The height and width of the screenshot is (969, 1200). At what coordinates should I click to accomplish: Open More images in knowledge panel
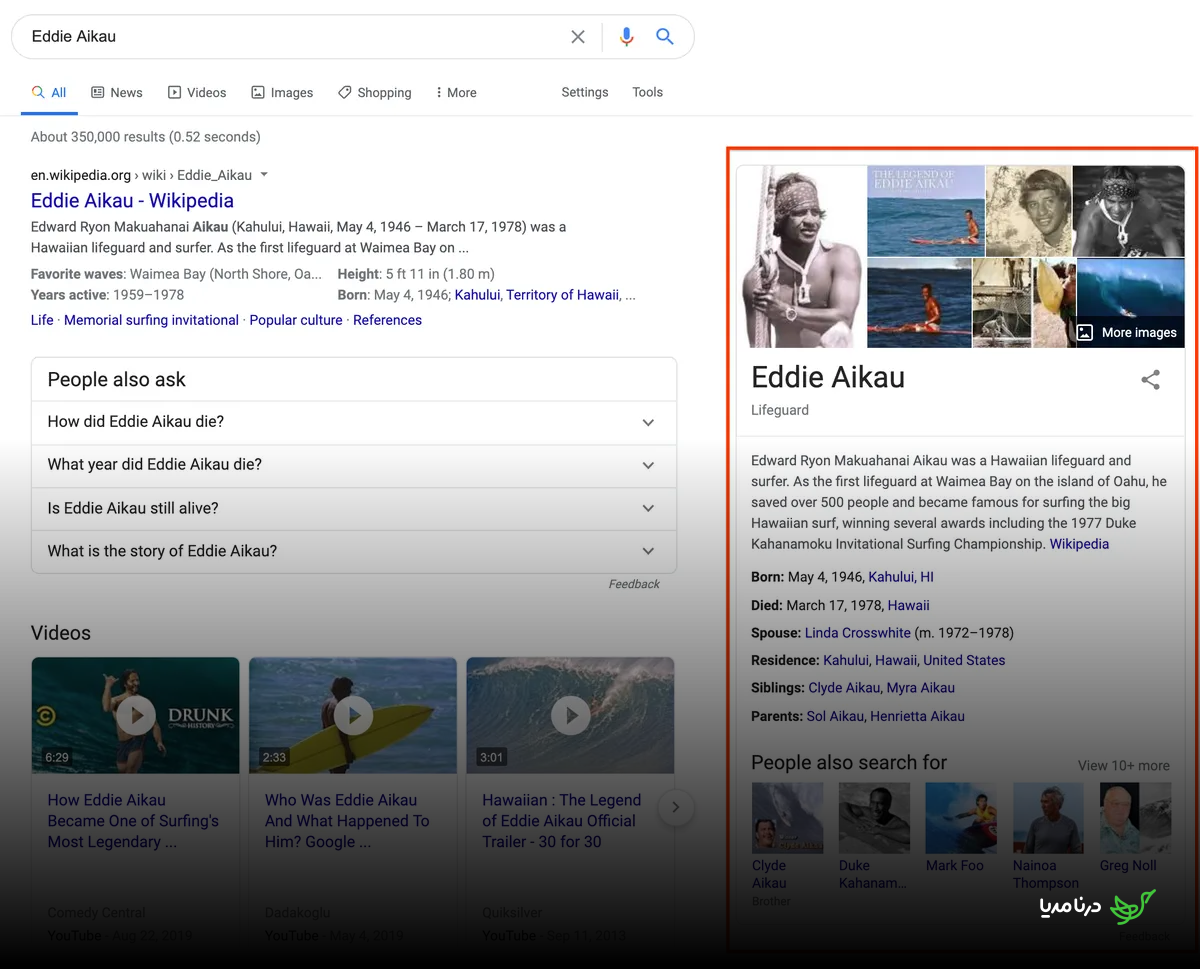(1127, 333)
